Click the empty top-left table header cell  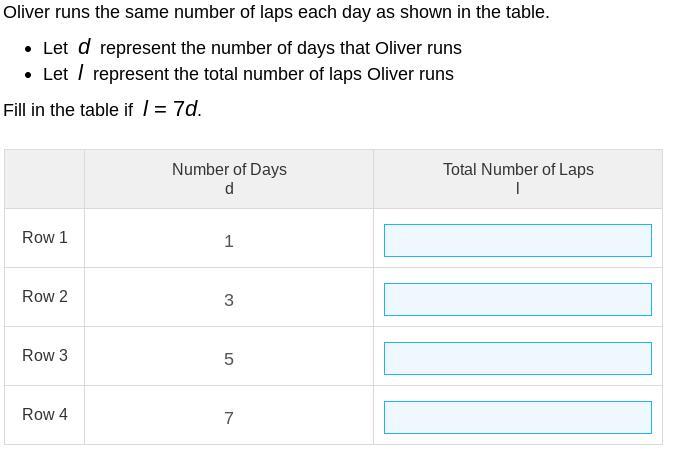point(45,179)
